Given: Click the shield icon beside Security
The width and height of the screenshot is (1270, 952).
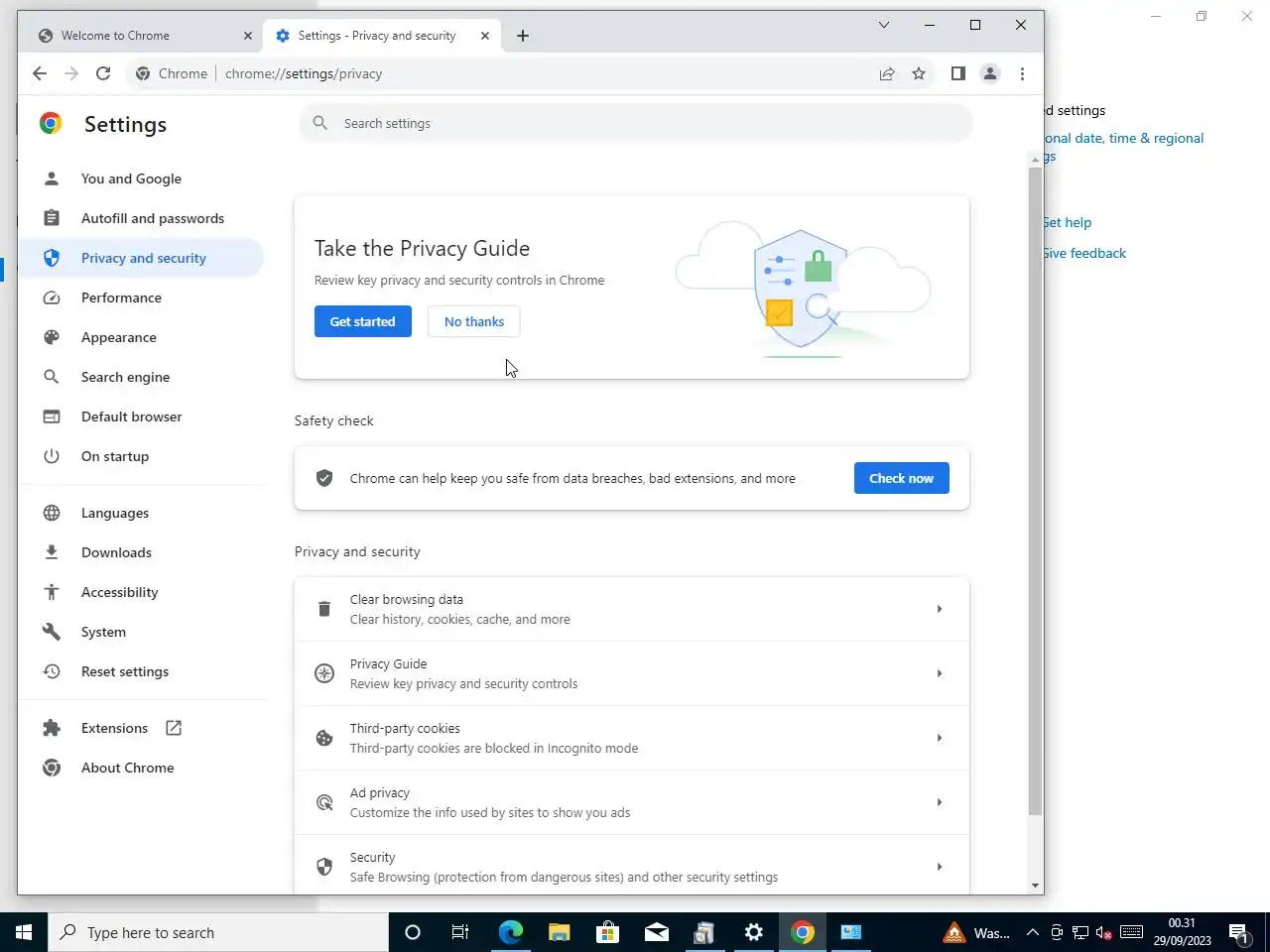Looking at the screenshot, I should pyautogui.click(x=323, y=867).
